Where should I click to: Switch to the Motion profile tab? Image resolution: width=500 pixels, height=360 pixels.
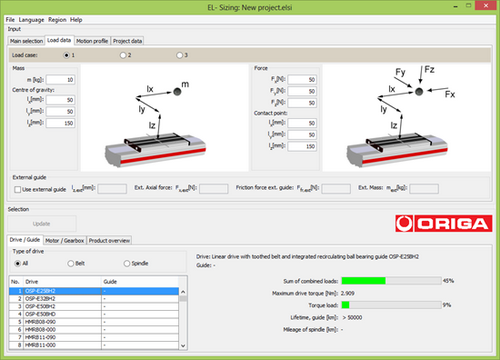tap(92, 41)
